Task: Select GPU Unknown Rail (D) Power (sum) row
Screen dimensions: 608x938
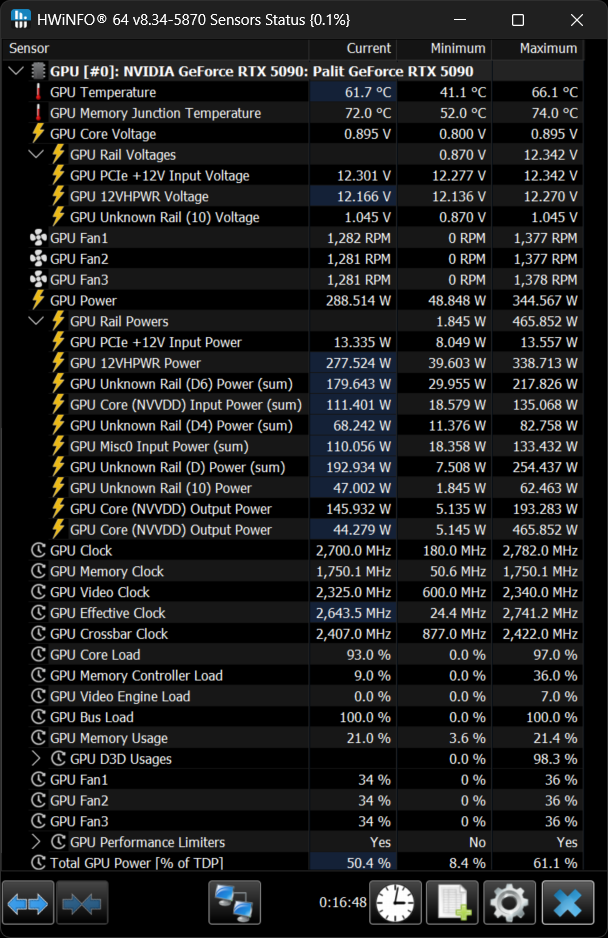Action: coord(293,467)
